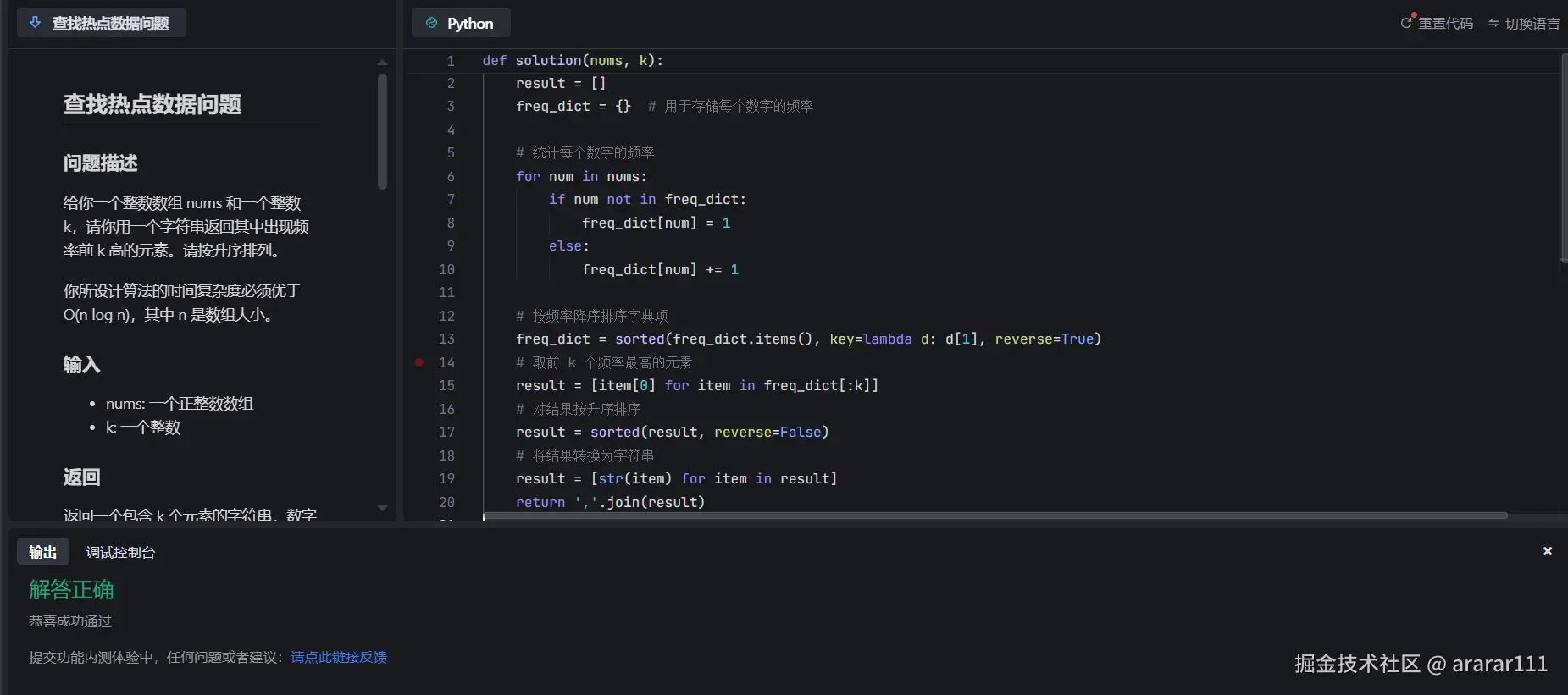Reset code with 重置代码 button

click(1437, 23)
